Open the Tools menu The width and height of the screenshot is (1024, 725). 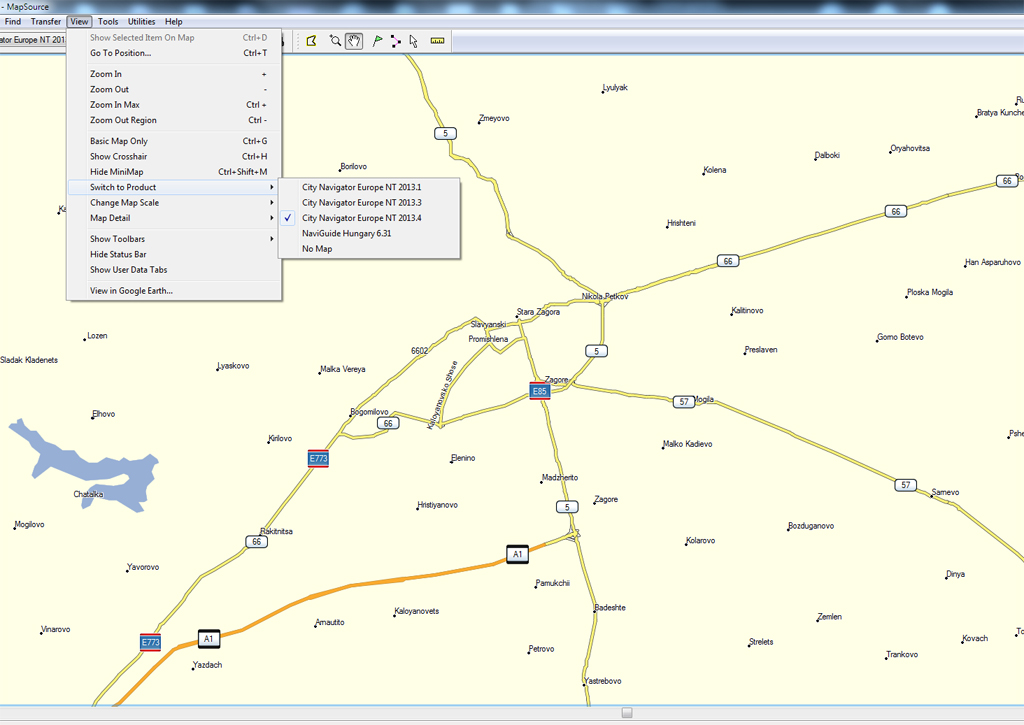click(108, 21)
